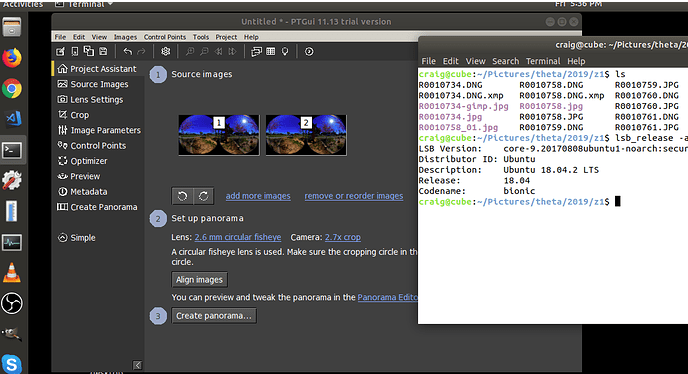The height and width of the screenshot is (374, 688).
Task: Click the Open project toolbar icon
Action: click(75, 51)
